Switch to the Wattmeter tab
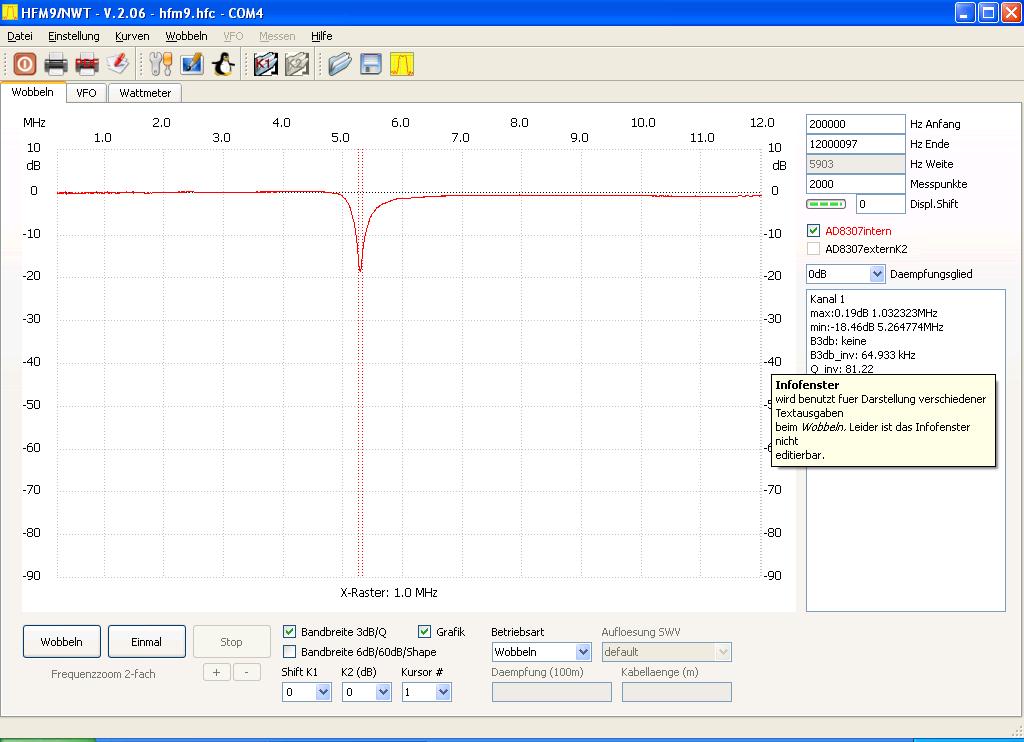The image size is (1024, 742). click(x=145, y=93)
